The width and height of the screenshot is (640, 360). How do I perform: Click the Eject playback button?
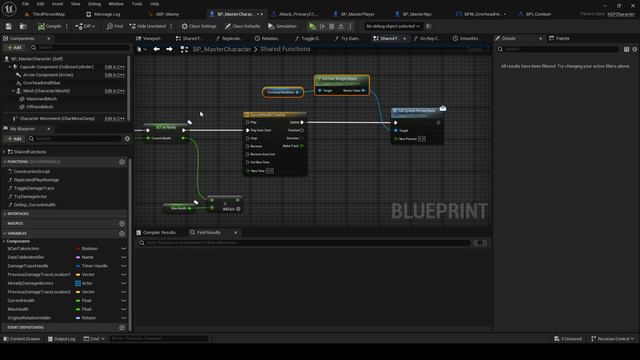point(341,26)
